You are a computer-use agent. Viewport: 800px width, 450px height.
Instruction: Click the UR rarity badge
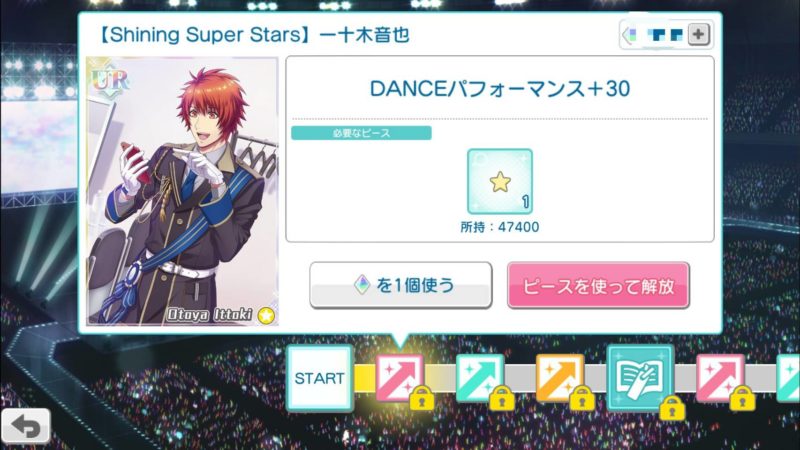(109, 82)
